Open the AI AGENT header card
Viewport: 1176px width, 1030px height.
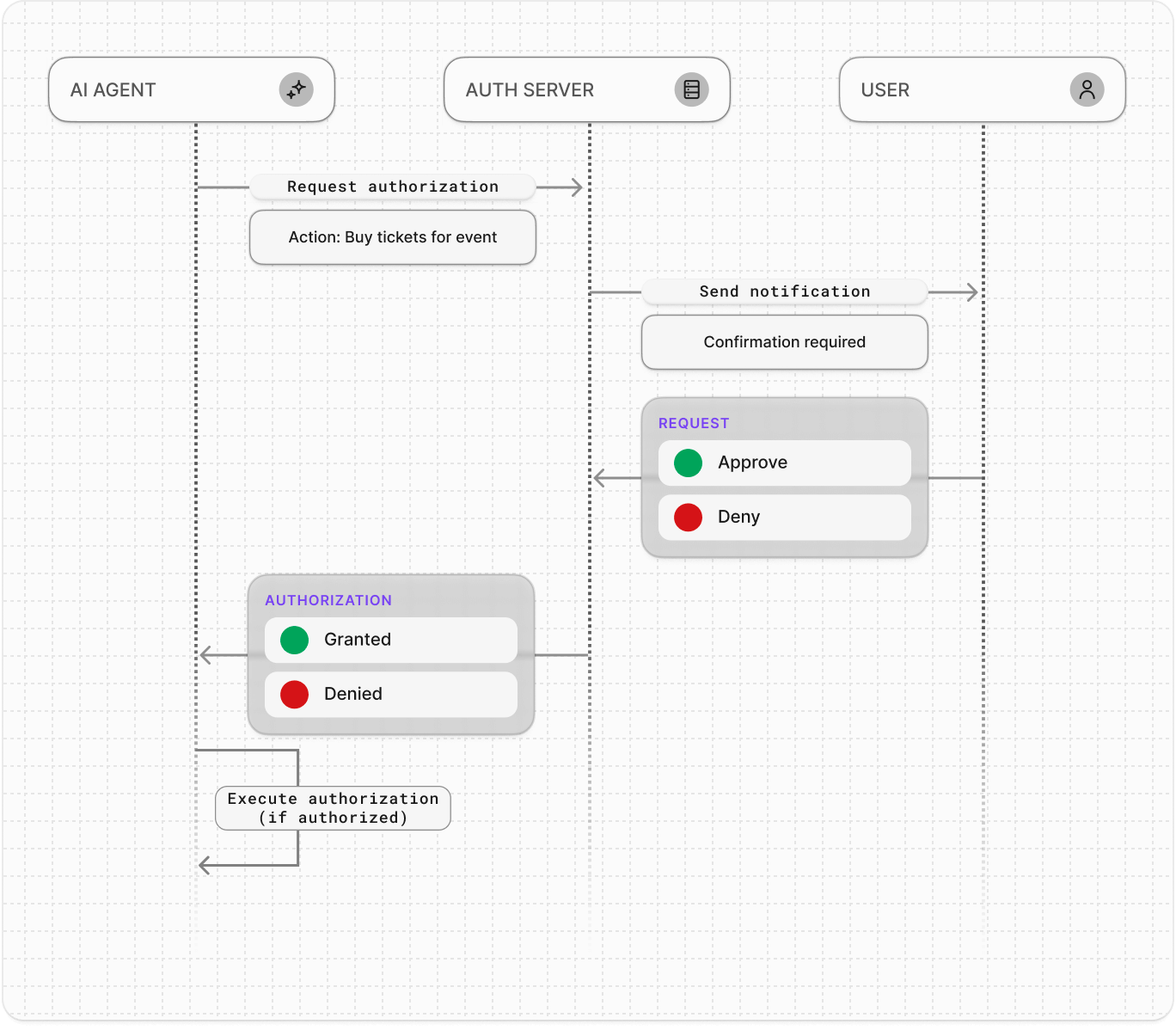pos(191,89)
